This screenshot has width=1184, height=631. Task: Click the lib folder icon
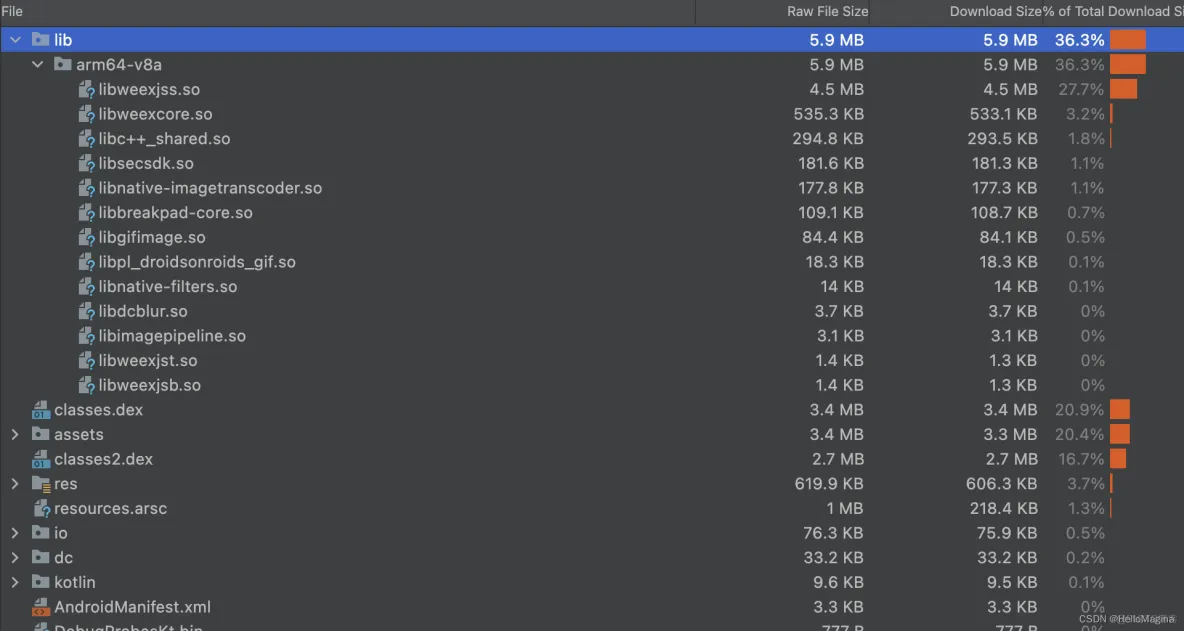[x=40, y=40]
